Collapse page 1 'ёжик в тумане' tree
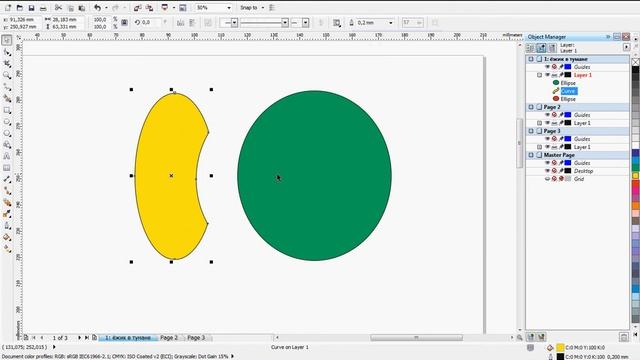640x360 pixels. click(531, 59)
